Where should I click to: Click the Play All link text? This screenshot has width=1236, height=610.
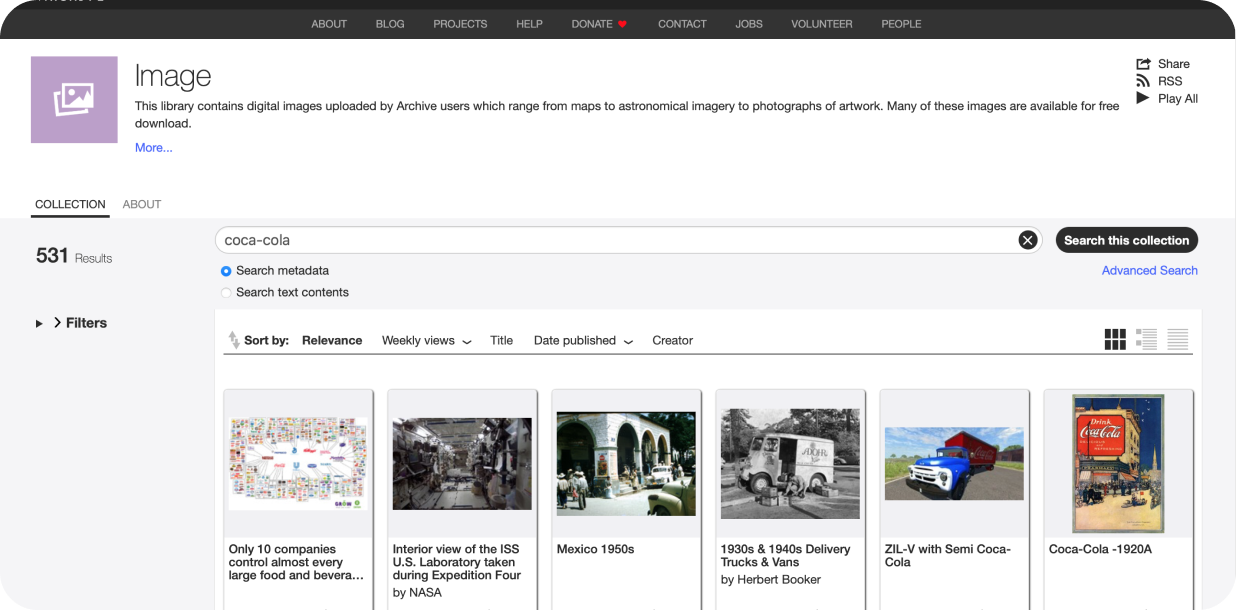[x=1178, y=98]
